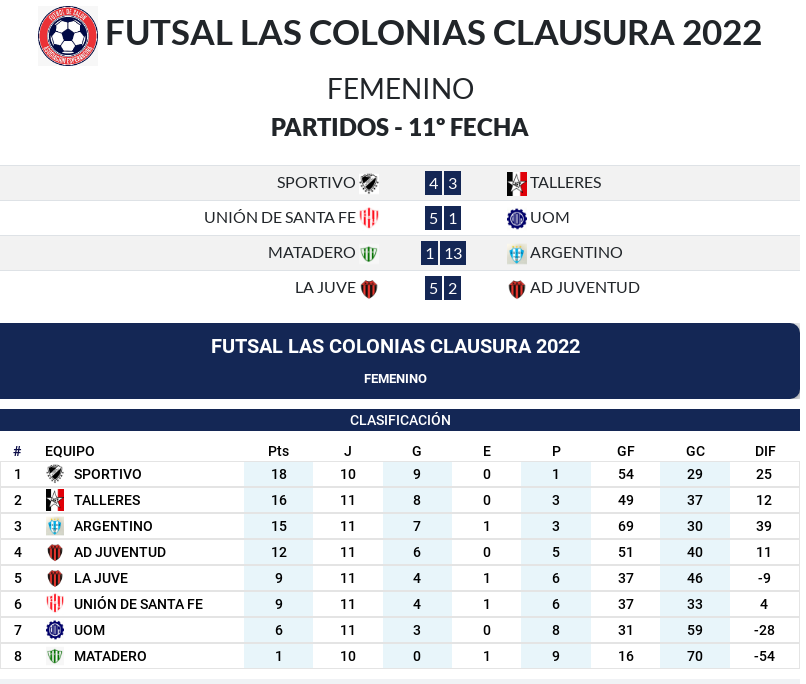Click Argentino crest in standings table
806x684 pixels.
[x=55, y=526]
